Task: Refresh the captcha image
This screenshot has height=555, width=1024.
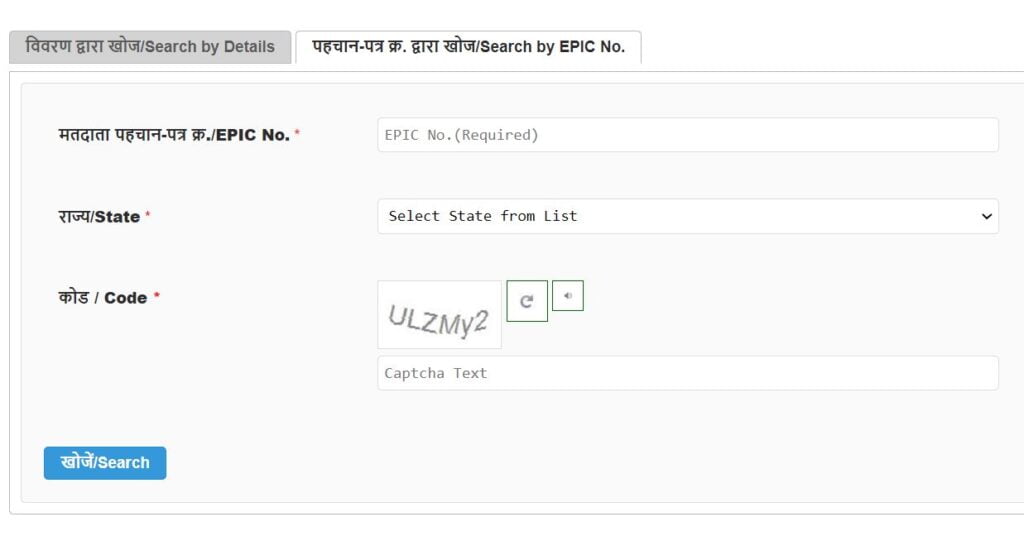Action: [527, 301]
